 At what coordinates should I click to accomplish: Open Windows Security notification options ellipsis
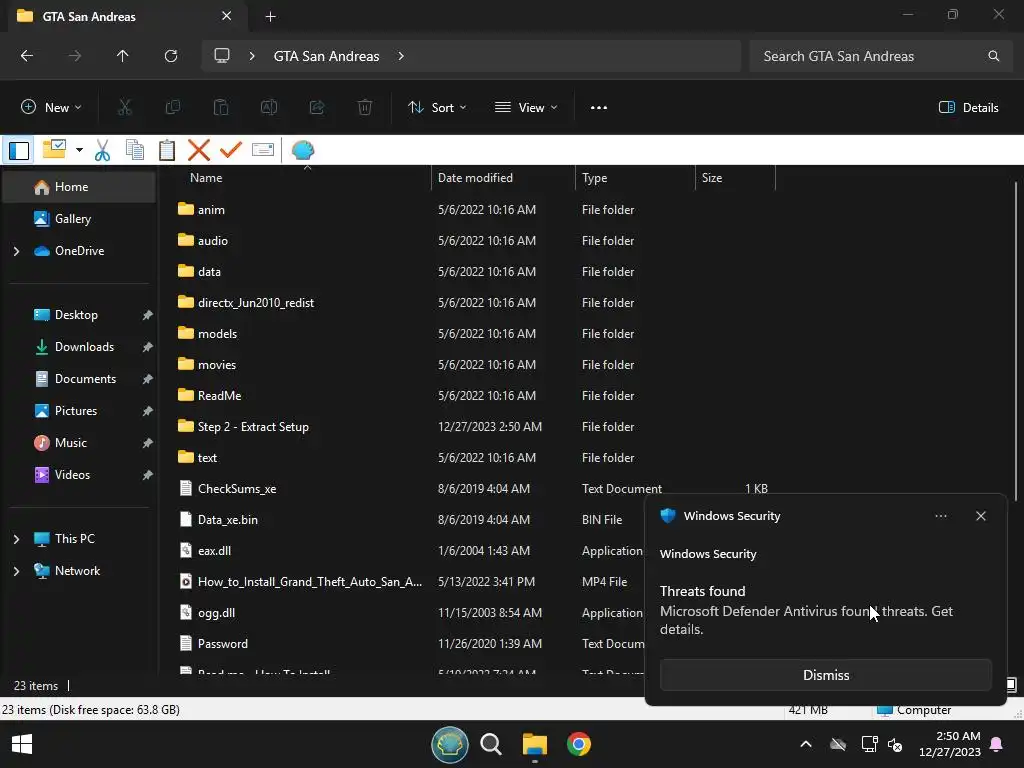[x=940, y=516]
